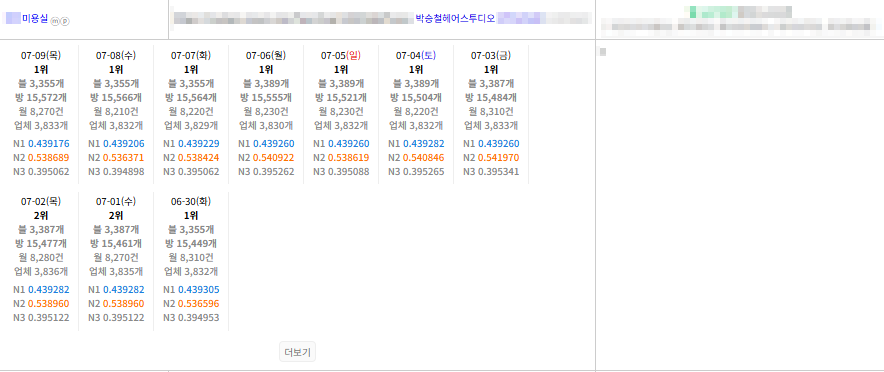Click the N1 value 0.439305
Screen dimensions: 884x372
(199, 290)
